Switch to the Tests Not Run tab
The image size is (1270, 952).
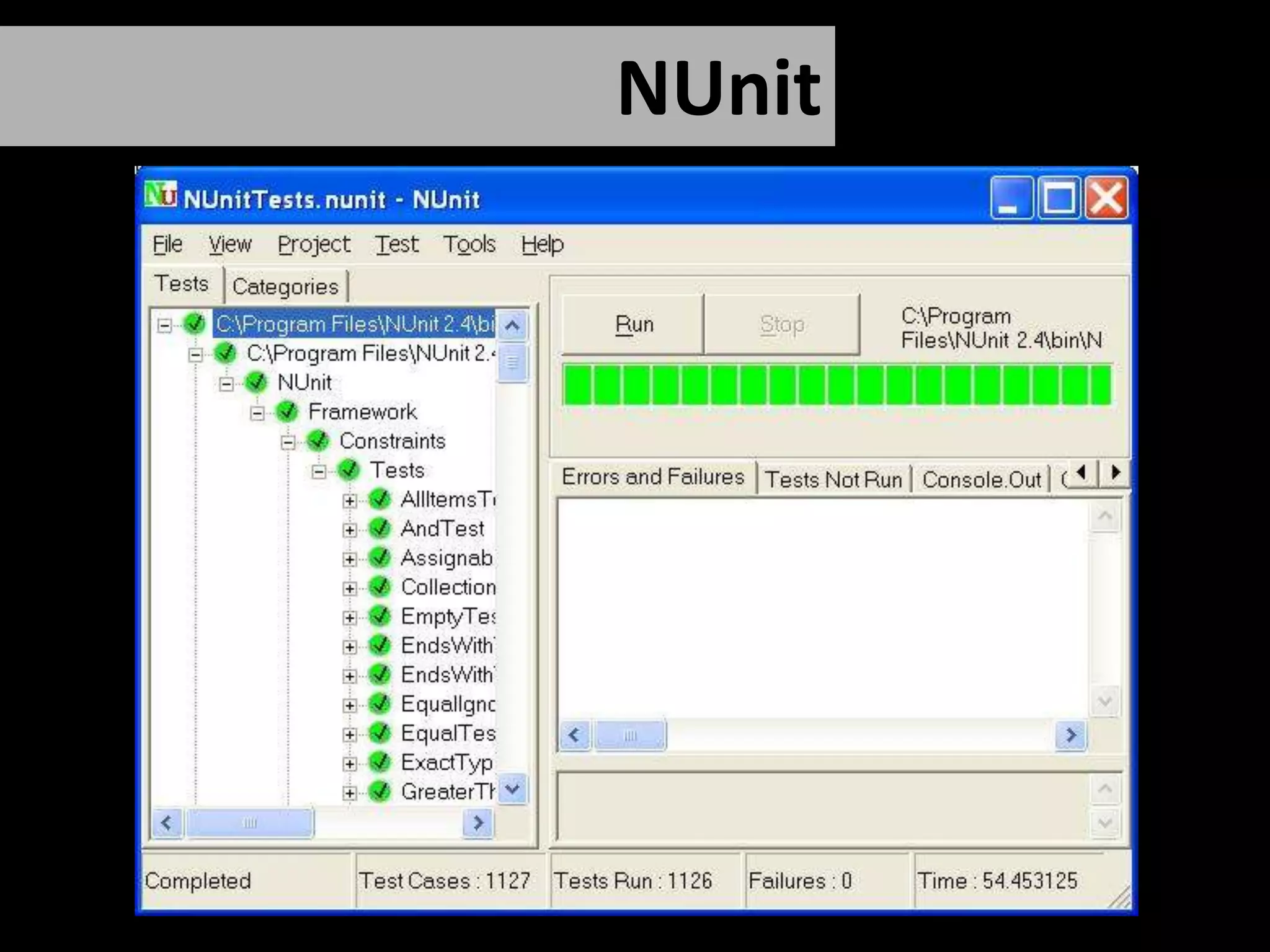pos(833,480)
